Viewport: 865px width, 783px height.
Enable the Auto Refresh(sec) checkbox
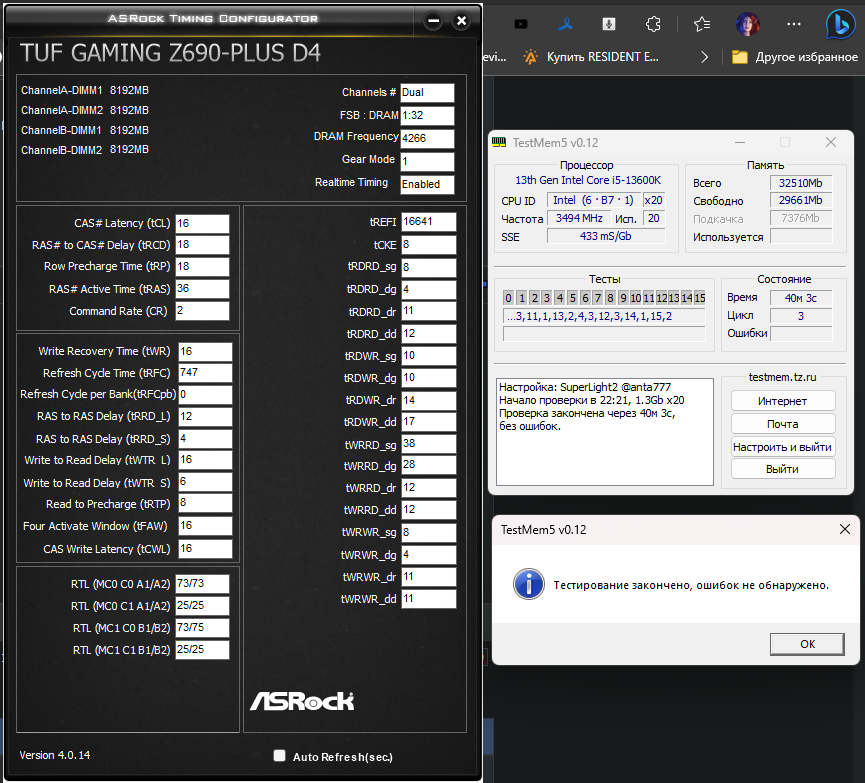(x=280, y=755)
